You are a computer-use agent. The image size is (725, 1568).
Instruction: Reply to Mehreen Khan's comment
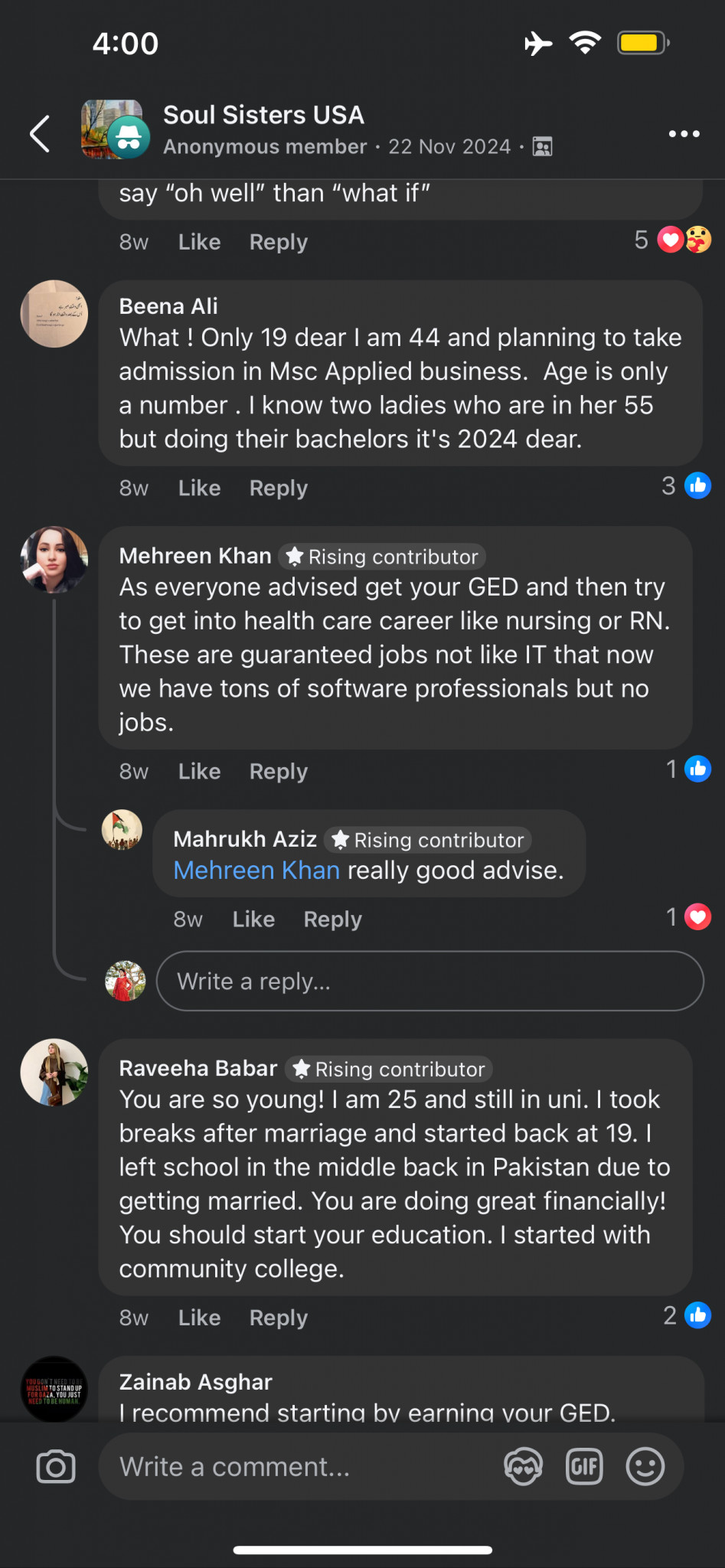(278, 772)
